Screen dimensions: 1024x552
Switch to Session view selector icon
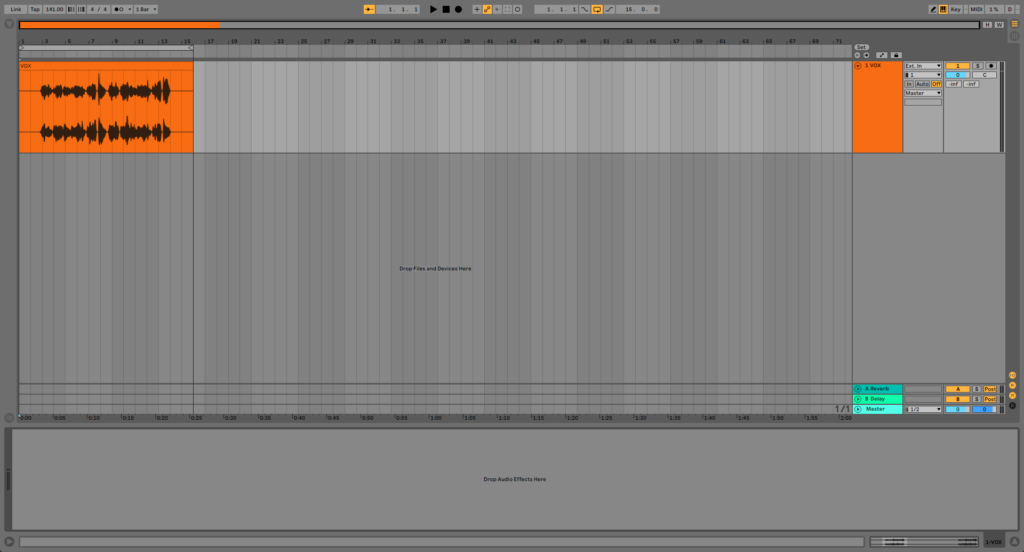[1015, 37]
